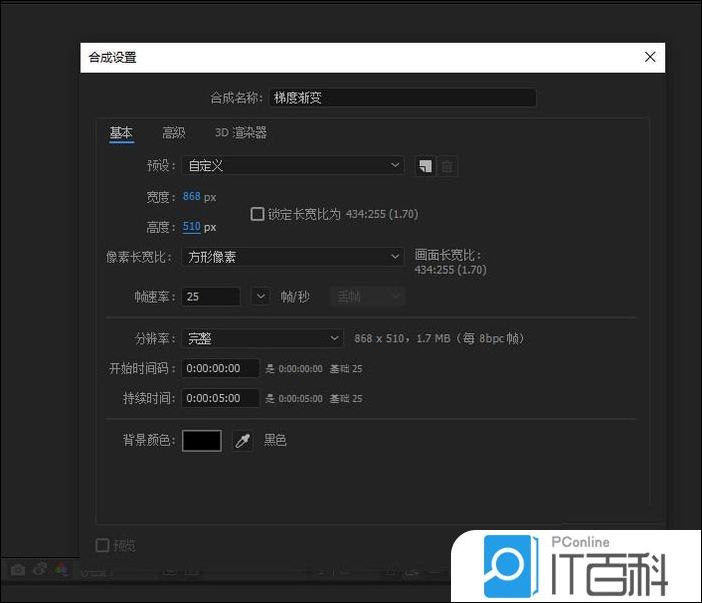Close the 合成设置 dialog with X

[x=650, y=57]
